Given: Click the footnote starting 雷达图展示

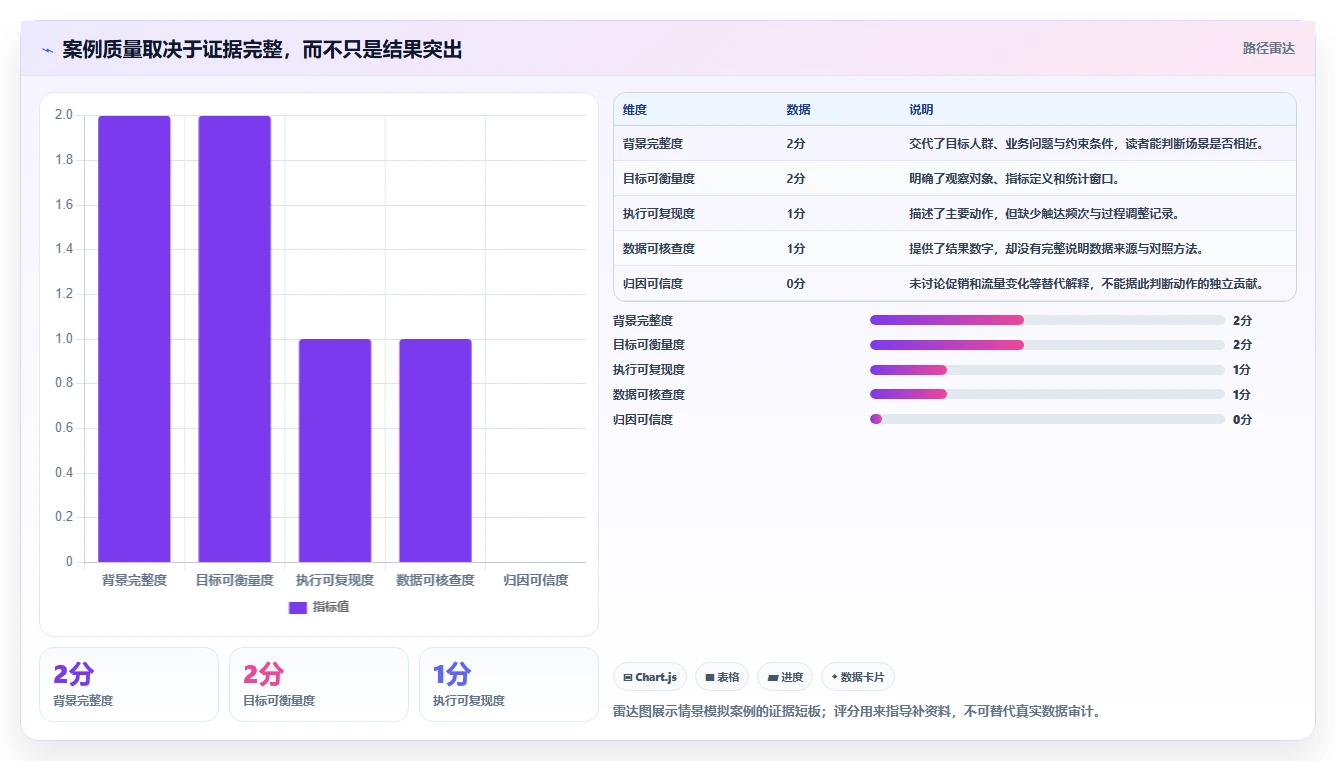Looking at the screenshot, I should [x=856, y=712].
